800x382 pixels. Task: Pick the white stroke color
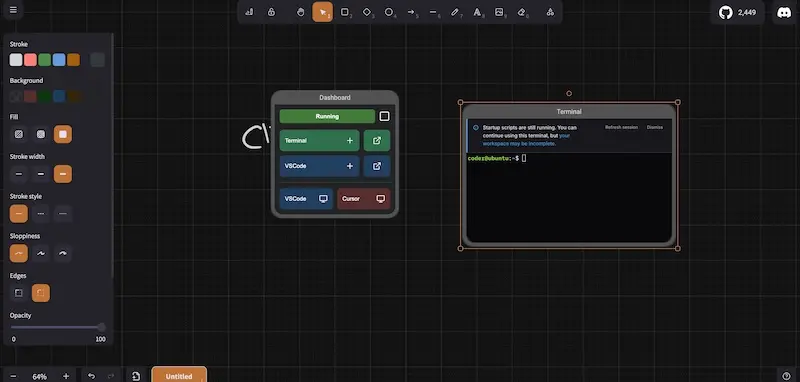(16, 60)
